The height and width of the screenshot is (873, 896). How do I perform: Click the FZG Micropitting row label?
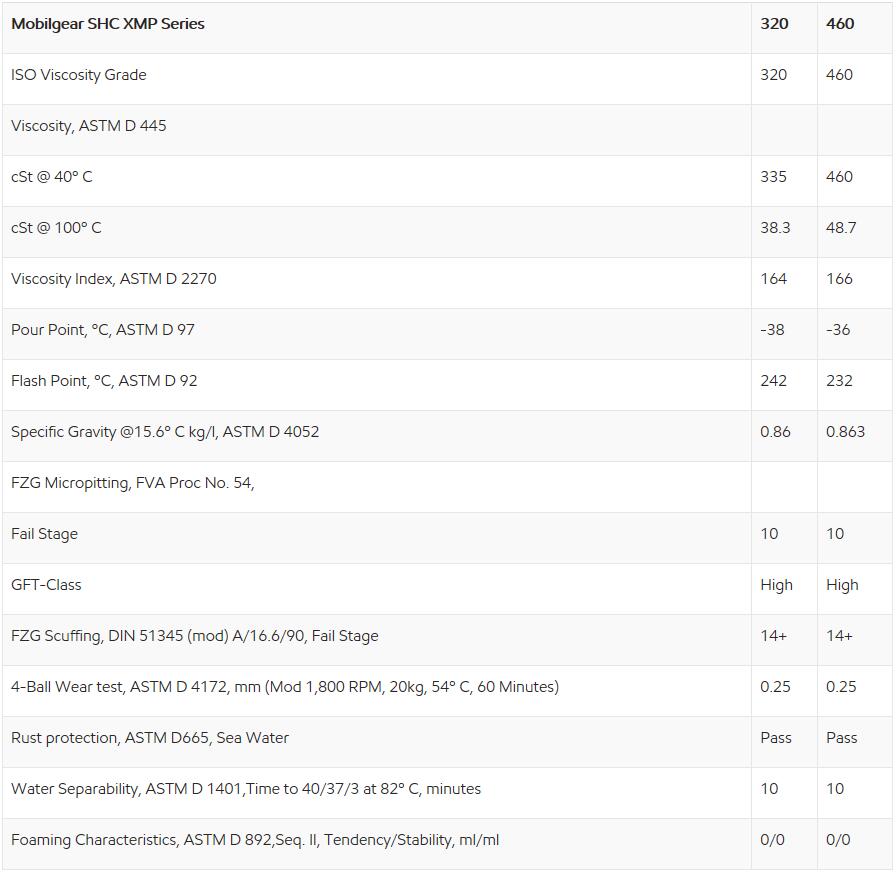click(133, 483)
